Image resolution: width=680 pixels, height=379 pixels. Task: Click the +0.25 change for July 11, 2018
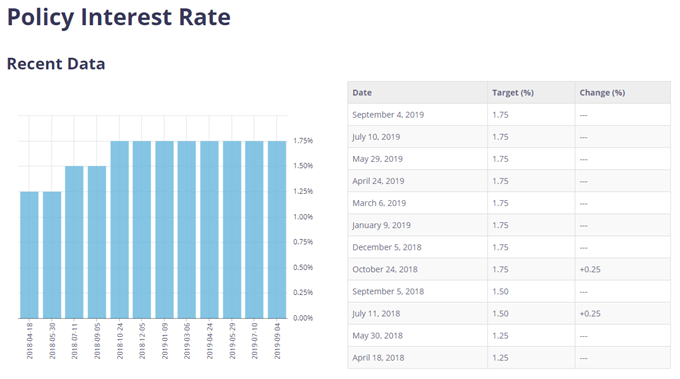(590, 314)
